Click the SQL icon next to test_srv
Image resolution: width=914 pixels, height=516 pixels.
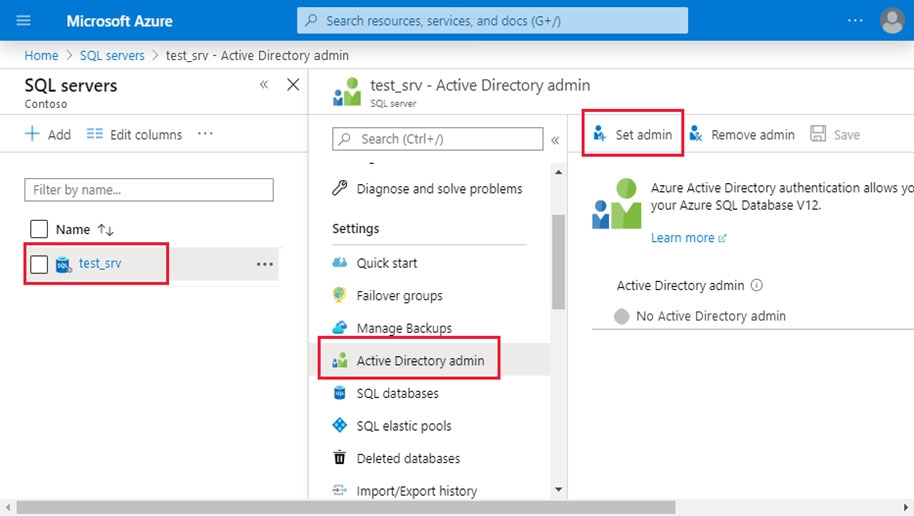pyautogui.click(x=63, y=265)
